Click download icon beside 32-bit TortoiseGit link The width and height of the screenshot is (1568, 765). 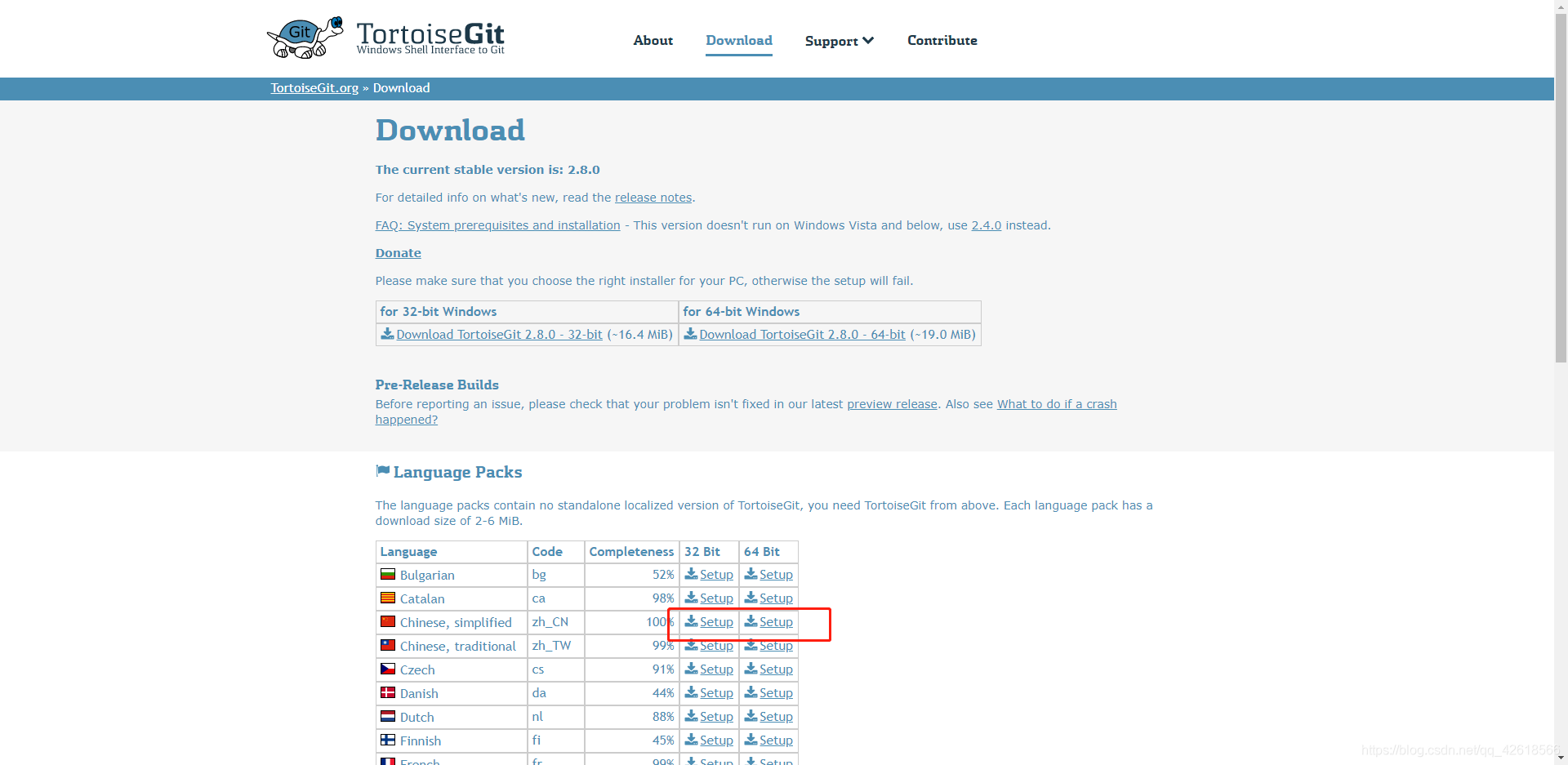pyautogui.click(x=387, y=334)
